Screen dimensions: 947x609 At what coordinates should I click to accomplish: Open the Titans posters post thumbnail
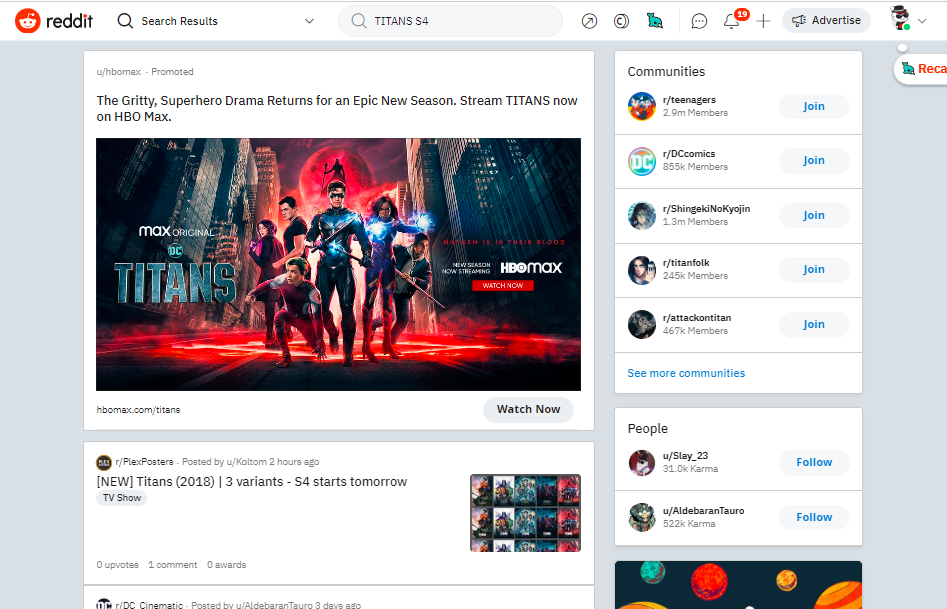click(525, 513)
